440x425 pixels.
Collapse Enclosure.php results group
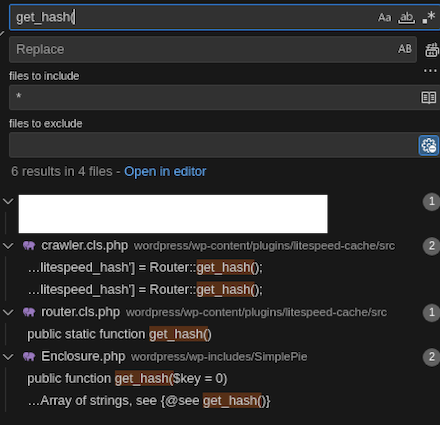[x=8, y=357]
